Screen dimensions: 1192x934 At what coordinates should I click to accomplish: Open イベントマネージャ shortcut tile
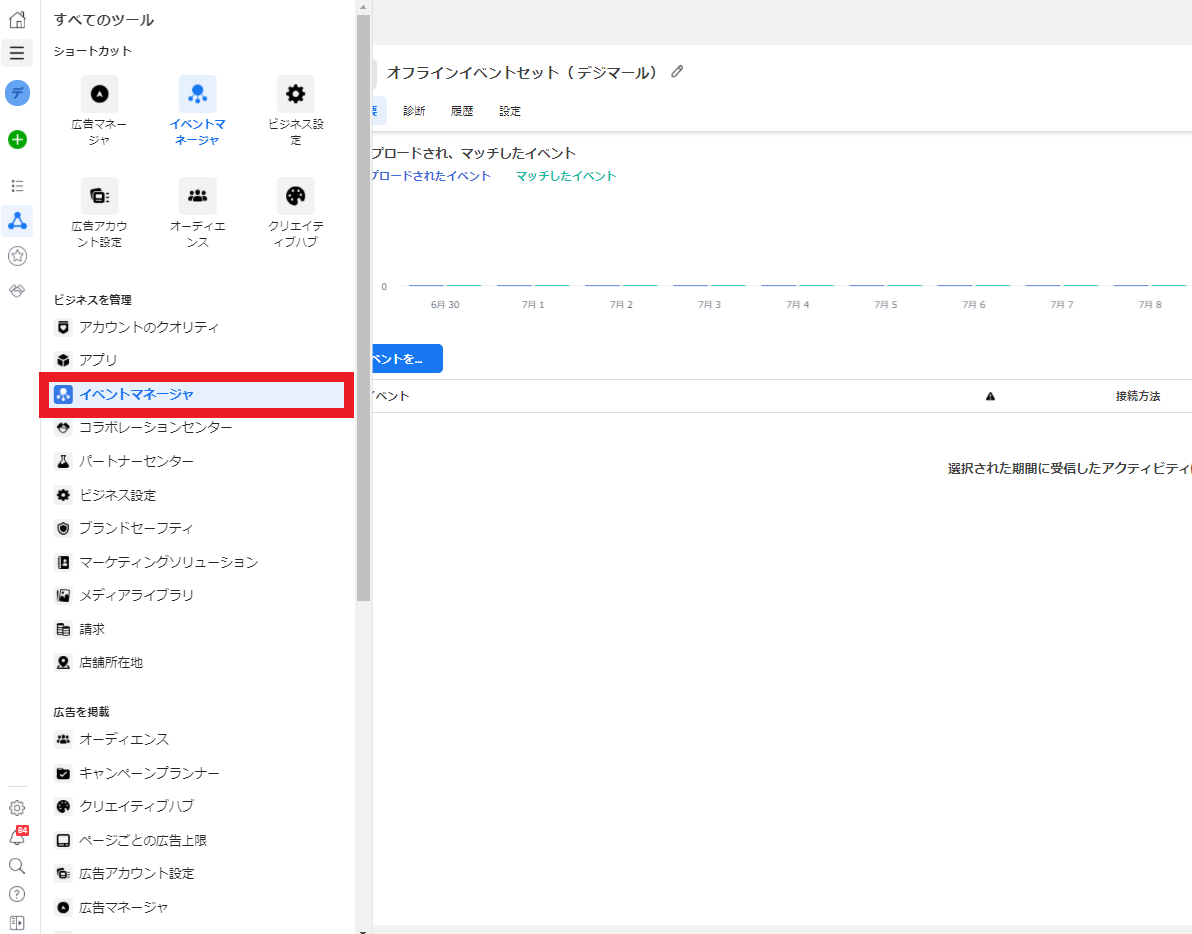click(x=198, y=110)
